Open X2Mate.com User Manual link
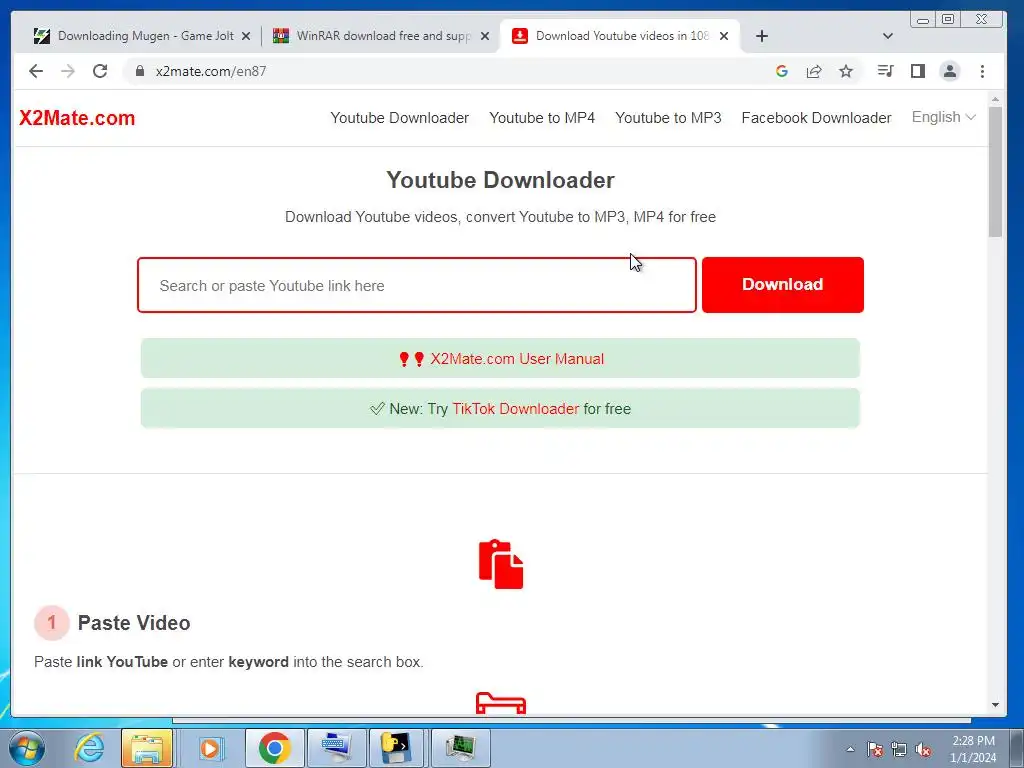The height and width of the screenshot is (768, 1024). 517,359
